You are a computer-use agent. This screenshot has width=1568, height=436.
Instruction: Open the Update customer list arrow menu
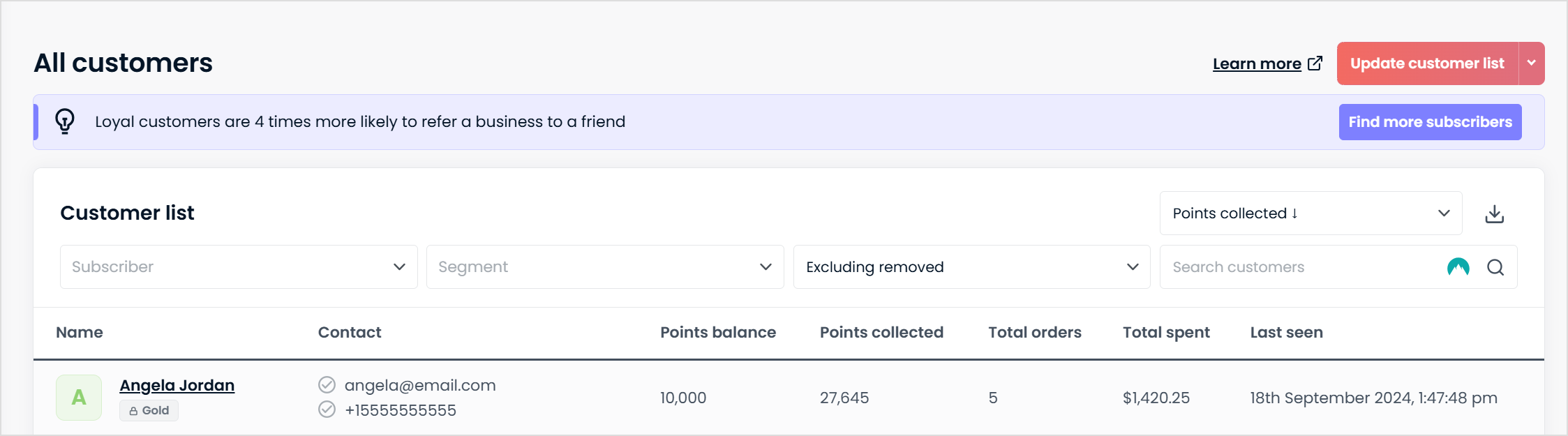(1531, 63)
